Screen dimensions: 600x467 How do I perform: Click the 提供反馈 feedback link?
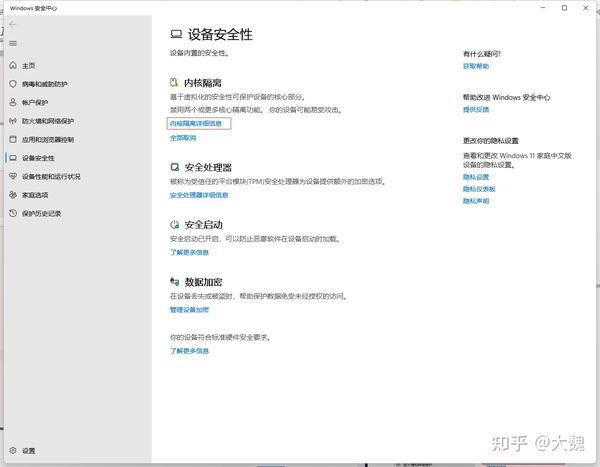pyautogui.click(x=476, y=109)
